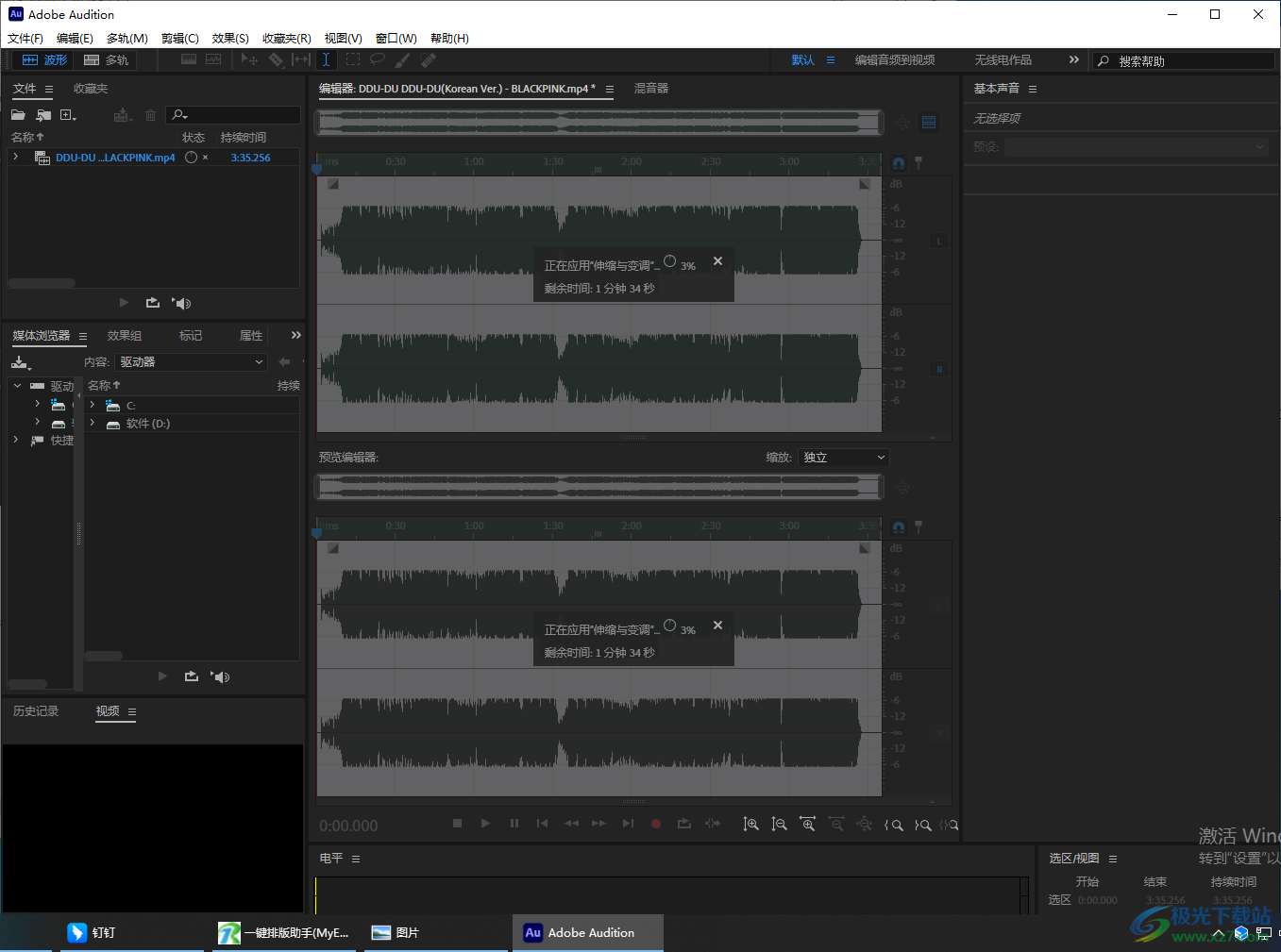Click the New File icon in Files panel

[67, 115]
